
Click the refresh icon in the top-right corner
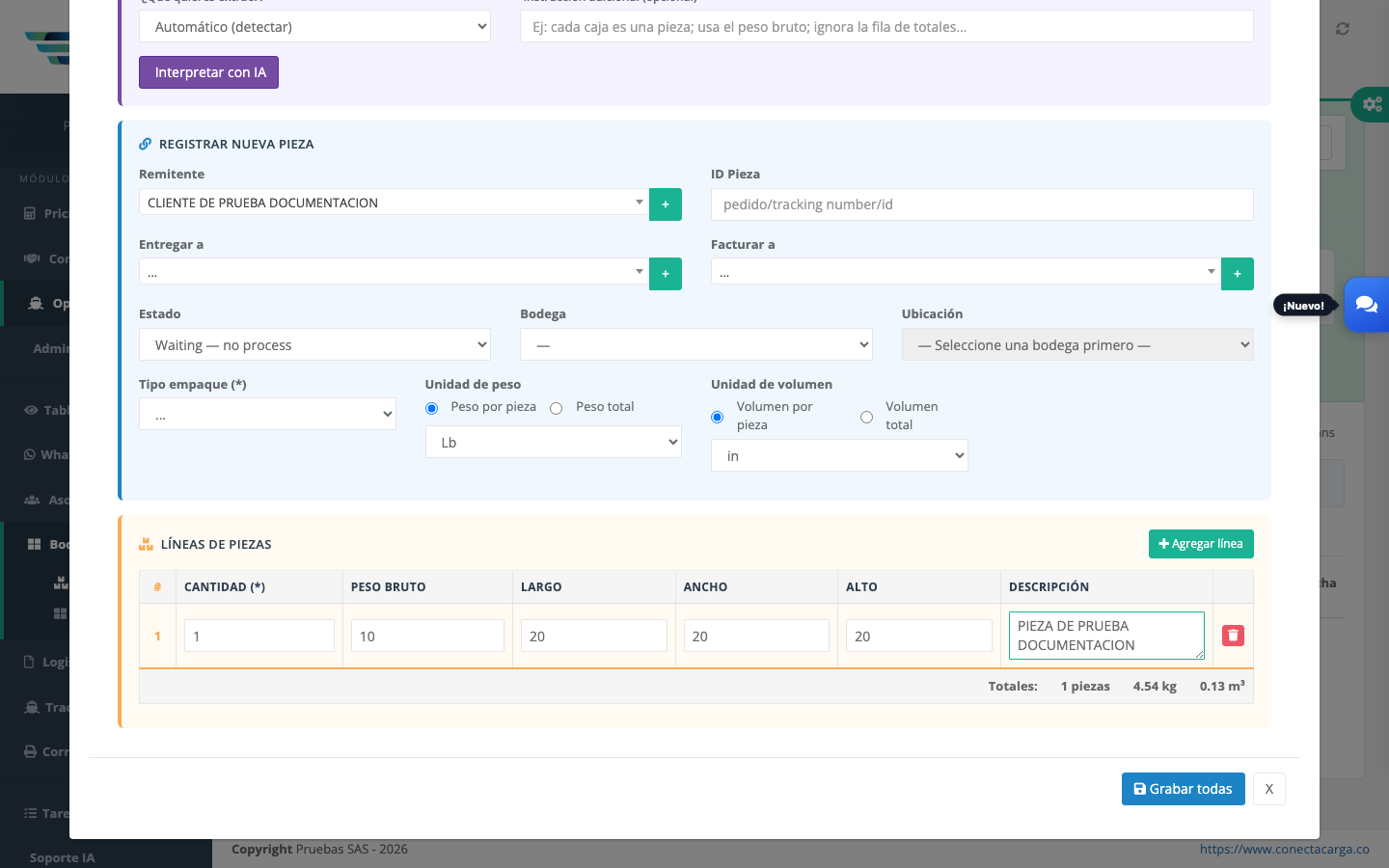pyautogui.click(x=1343, y=29)
